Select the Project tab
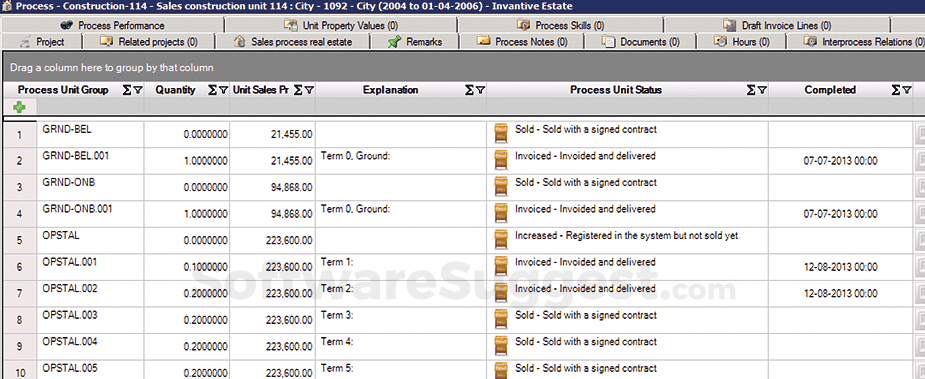Screen dimensions: 925x379 tap(41, 42)
